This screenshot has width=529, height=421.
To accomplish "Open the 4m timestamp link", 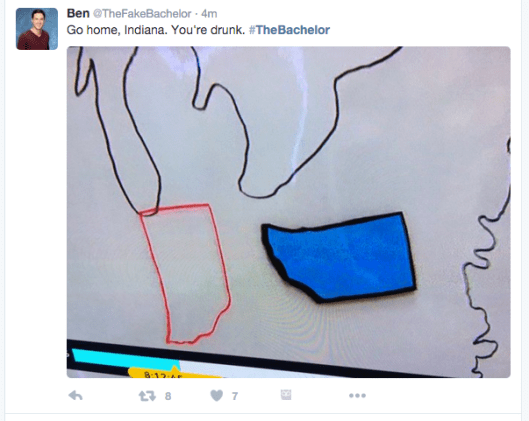I will coord(209,14).
